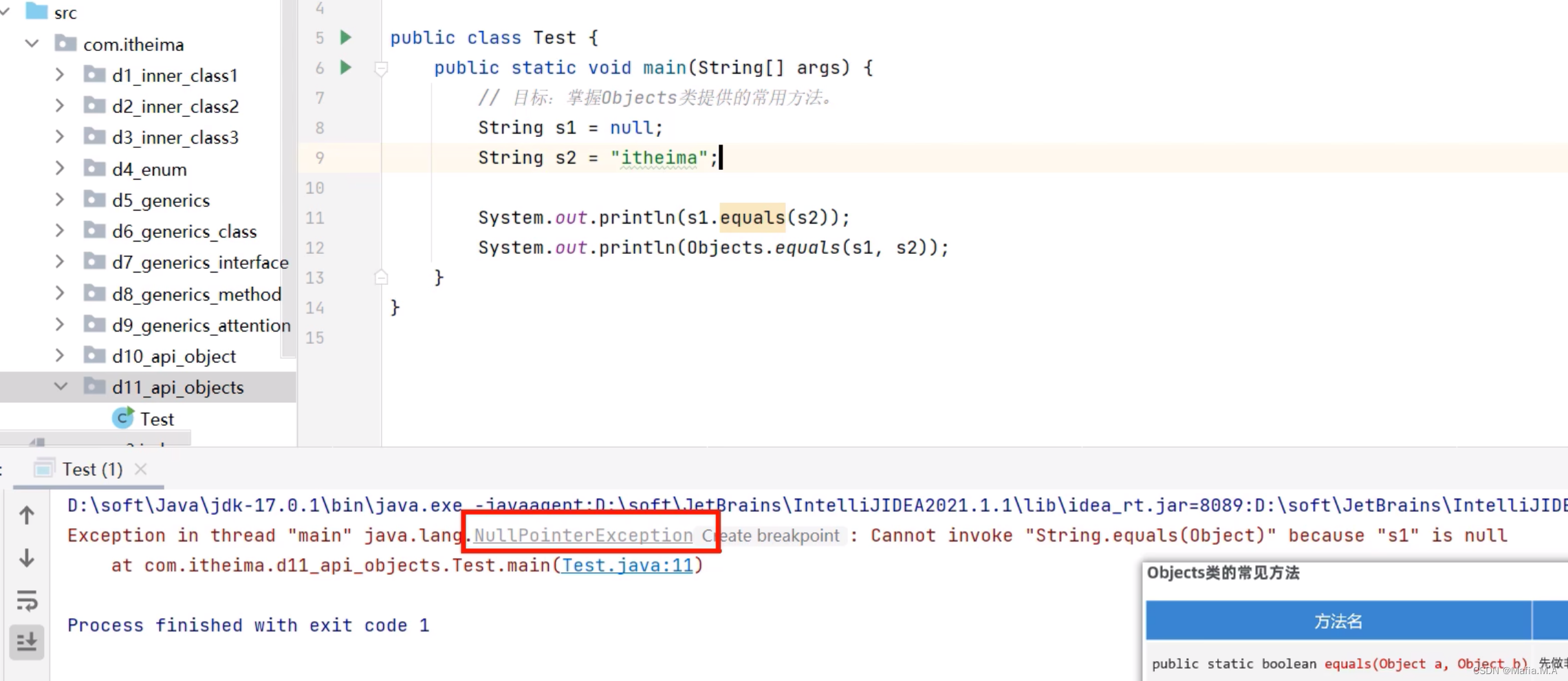Fold the main method at its closing brace on line 13

point(381,277)
